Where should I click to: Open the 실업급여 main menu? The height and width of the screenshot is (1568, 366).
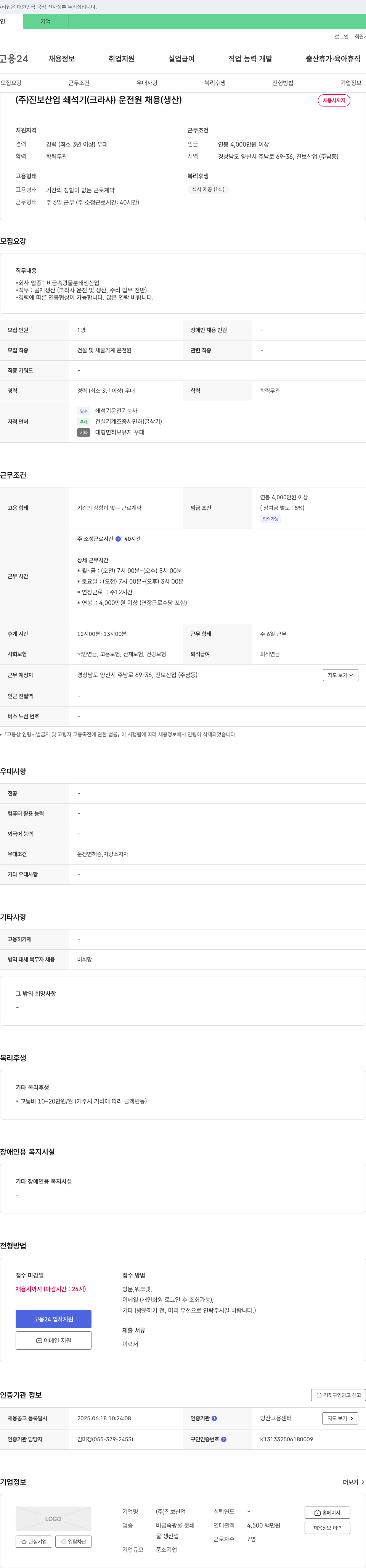[181, 59]
